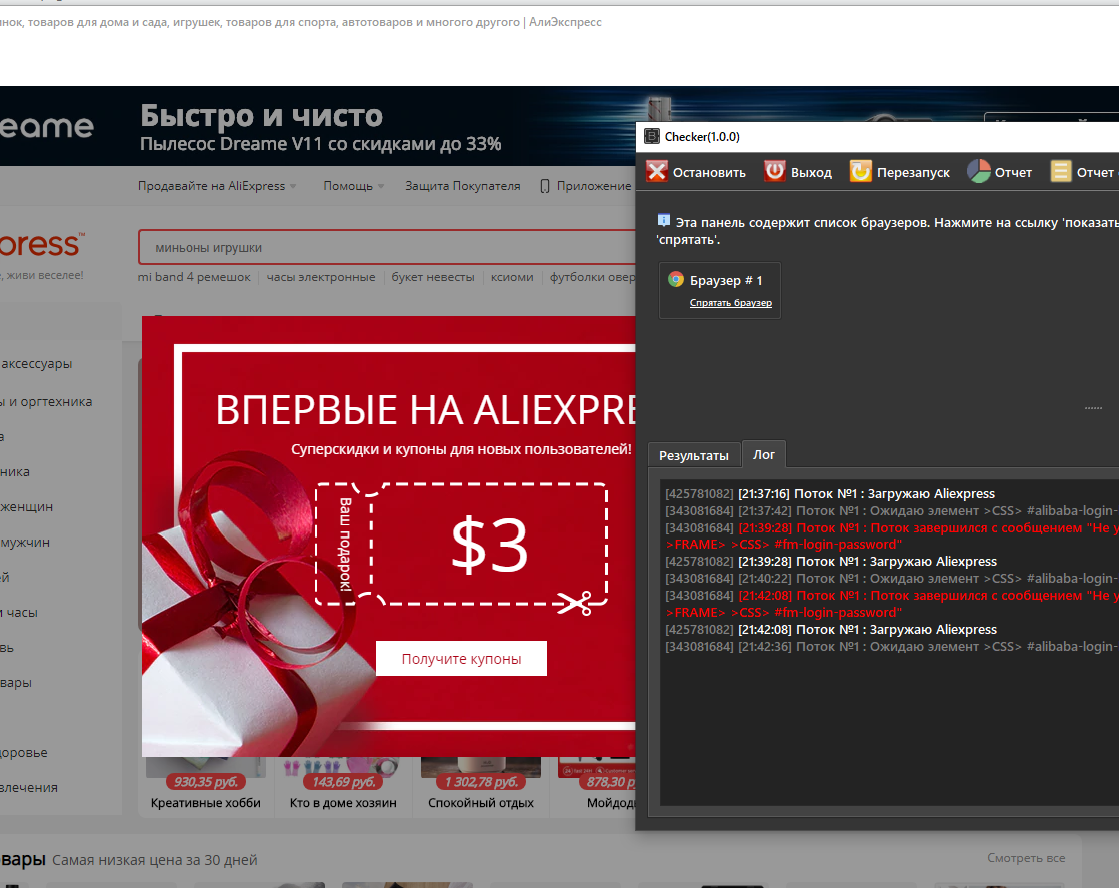Click the 21:42:36 Ожидаю элемент log line
Image resolution: width=1119 pixels, height=888 pixels.
click(891, 647)
